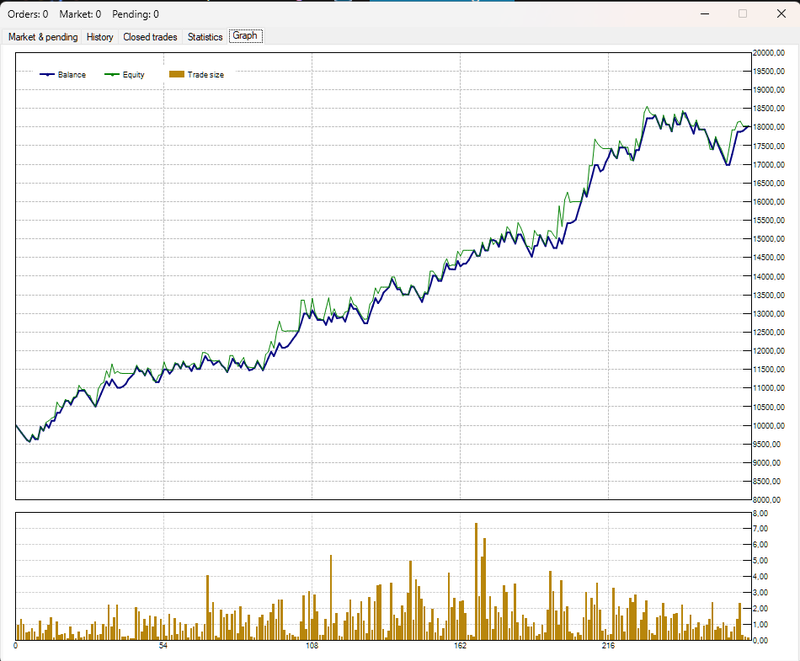Minimize the window
This screenshot has width=800, height=661.
tap(705, 14)
